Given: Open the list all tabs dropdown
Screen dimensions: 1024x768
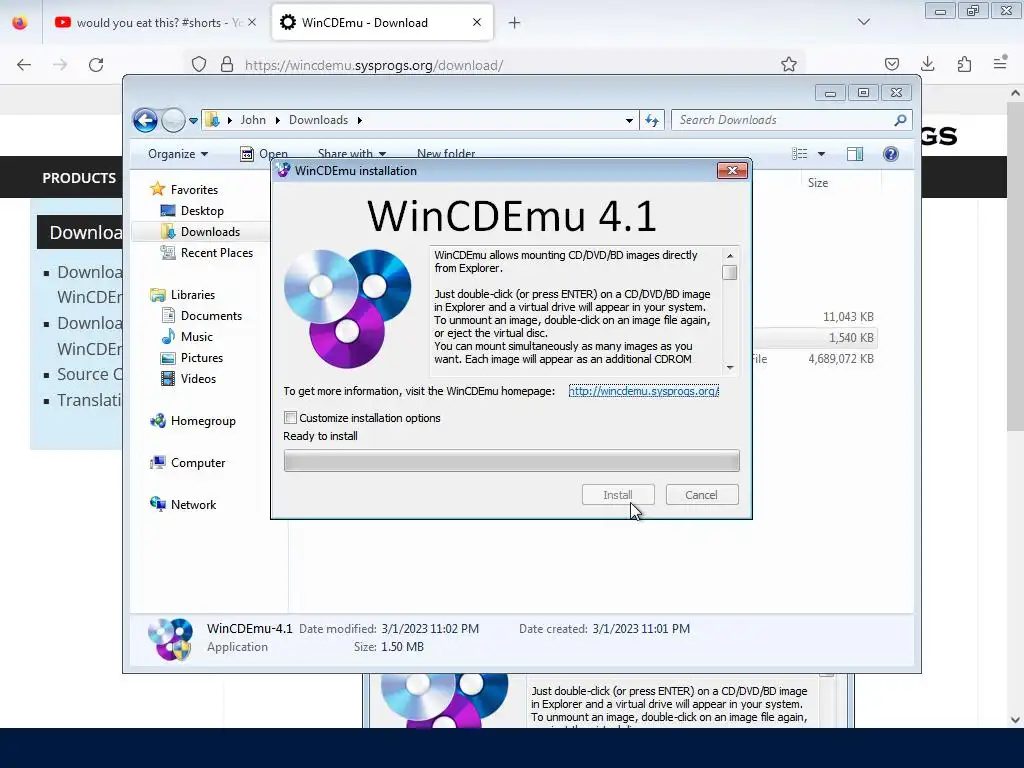Looking at the screenshot, I should click(864, 22).
